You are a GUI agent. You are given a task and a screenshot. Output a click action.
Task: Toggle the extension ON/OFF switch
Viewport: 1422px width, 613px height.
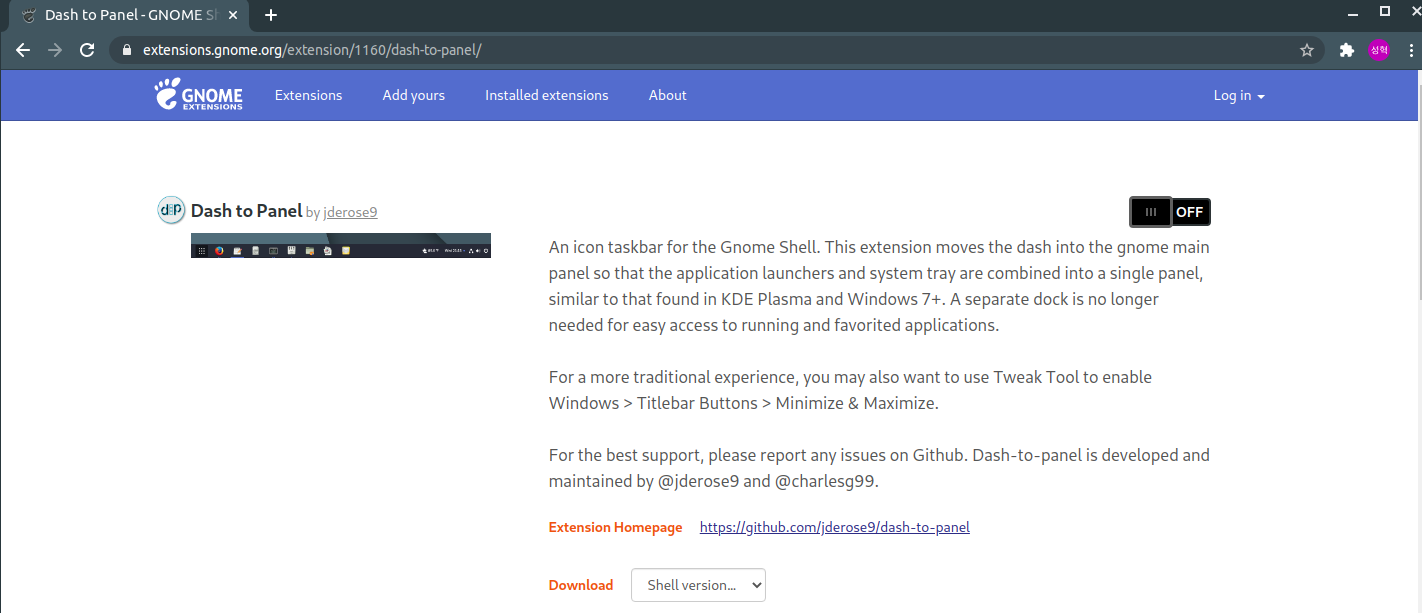pos(1170,212)
